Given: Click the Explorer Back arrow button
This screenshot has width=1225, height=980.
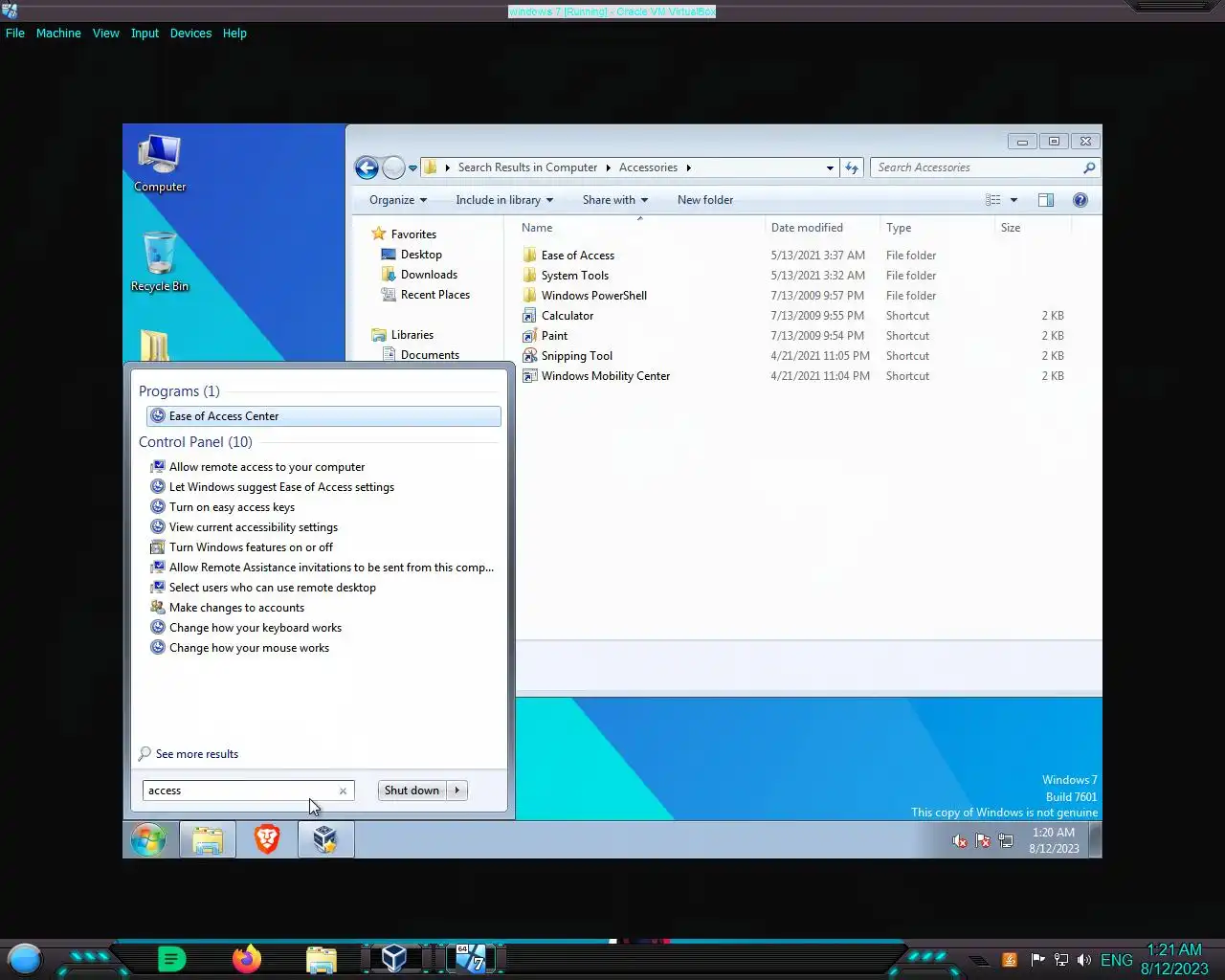Looking at the screenshot, I should pyautogui.click(x=367, y=167).
